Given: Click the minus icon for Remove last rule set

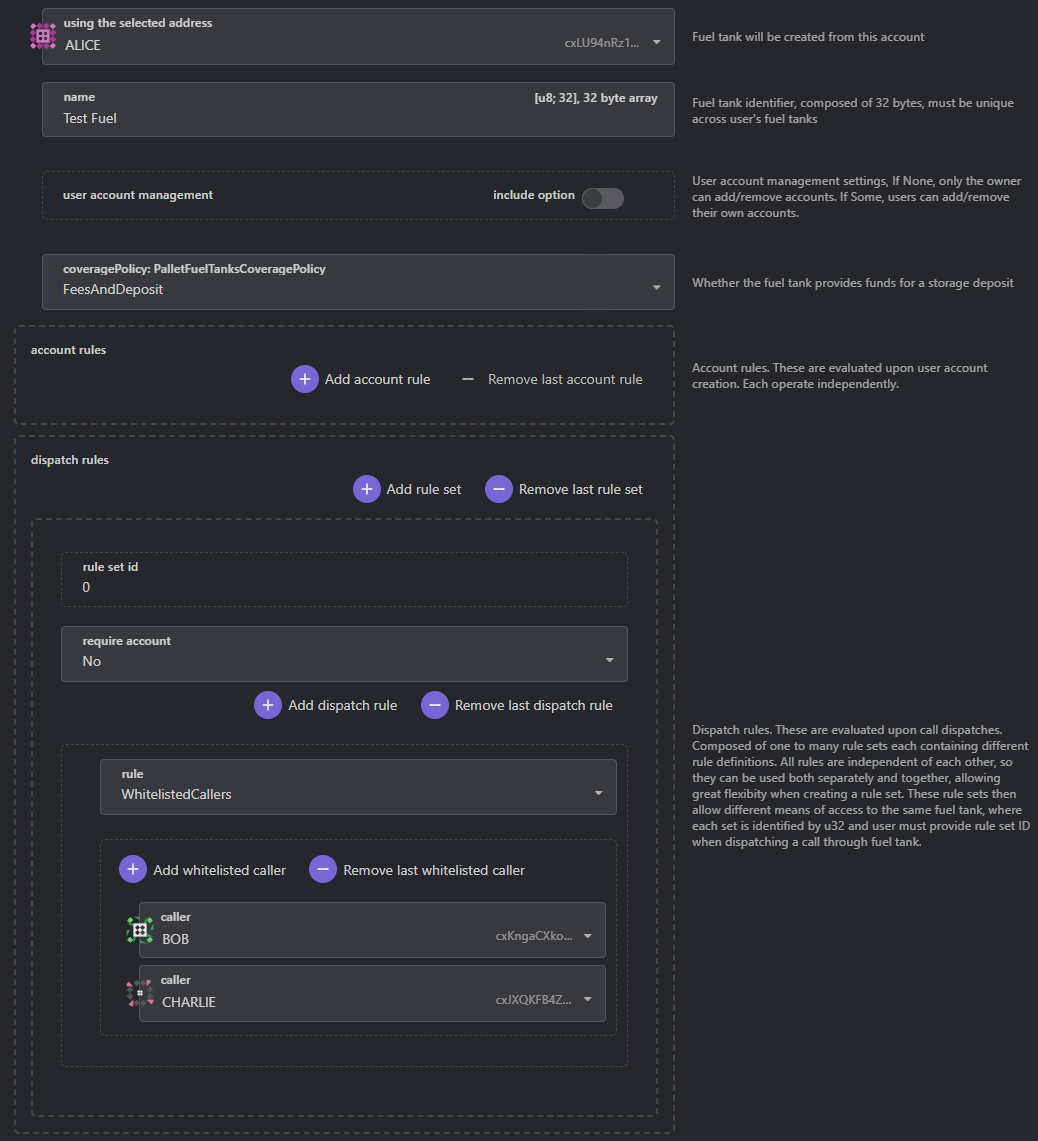Looking at the screenshot, I should tap(499, 489).
